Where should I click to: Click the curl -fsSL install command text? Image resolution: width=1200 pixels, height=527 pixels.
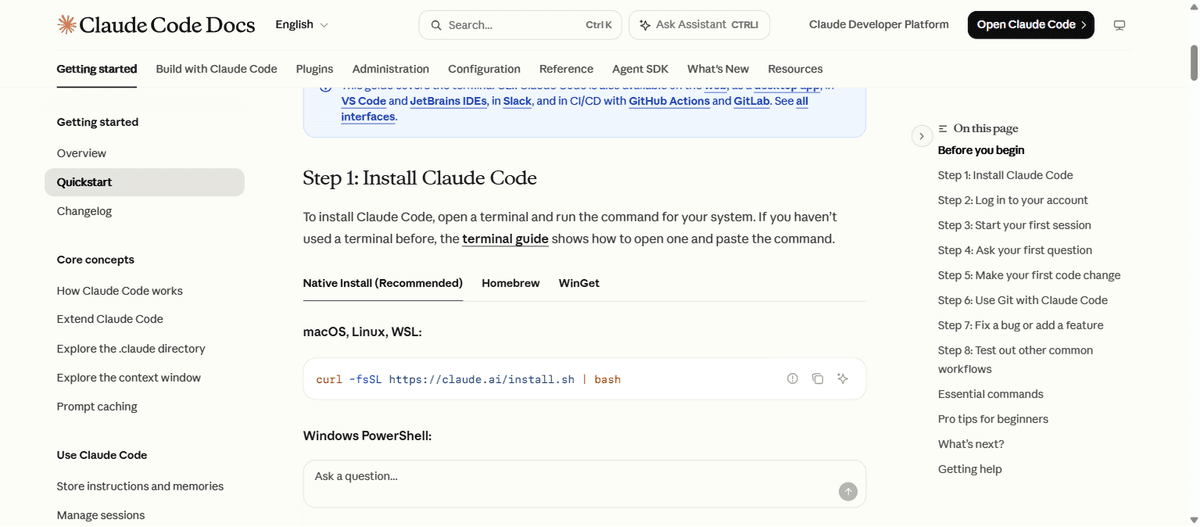pos(468,379)
